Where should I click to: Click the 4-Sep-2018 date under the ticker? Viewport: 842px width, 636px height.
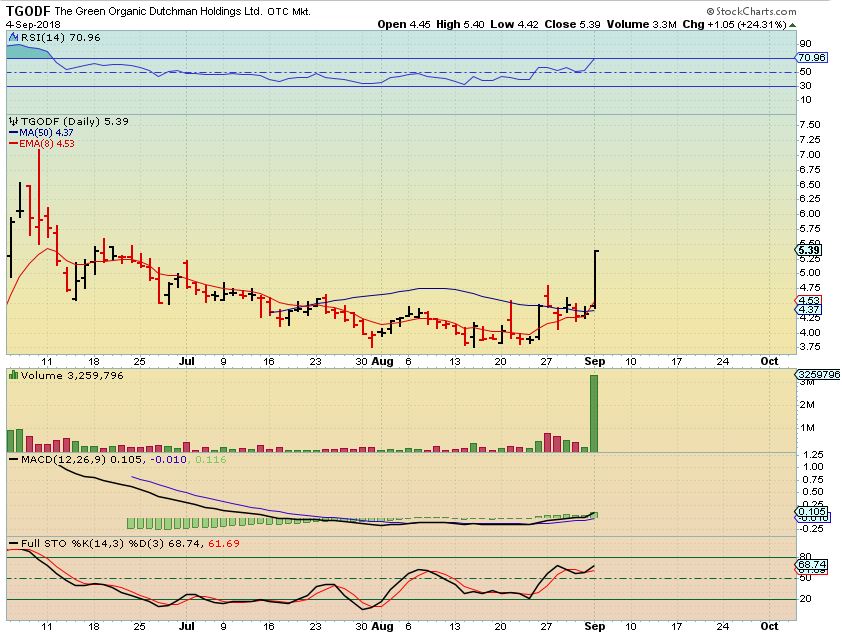tap(33, 25)
